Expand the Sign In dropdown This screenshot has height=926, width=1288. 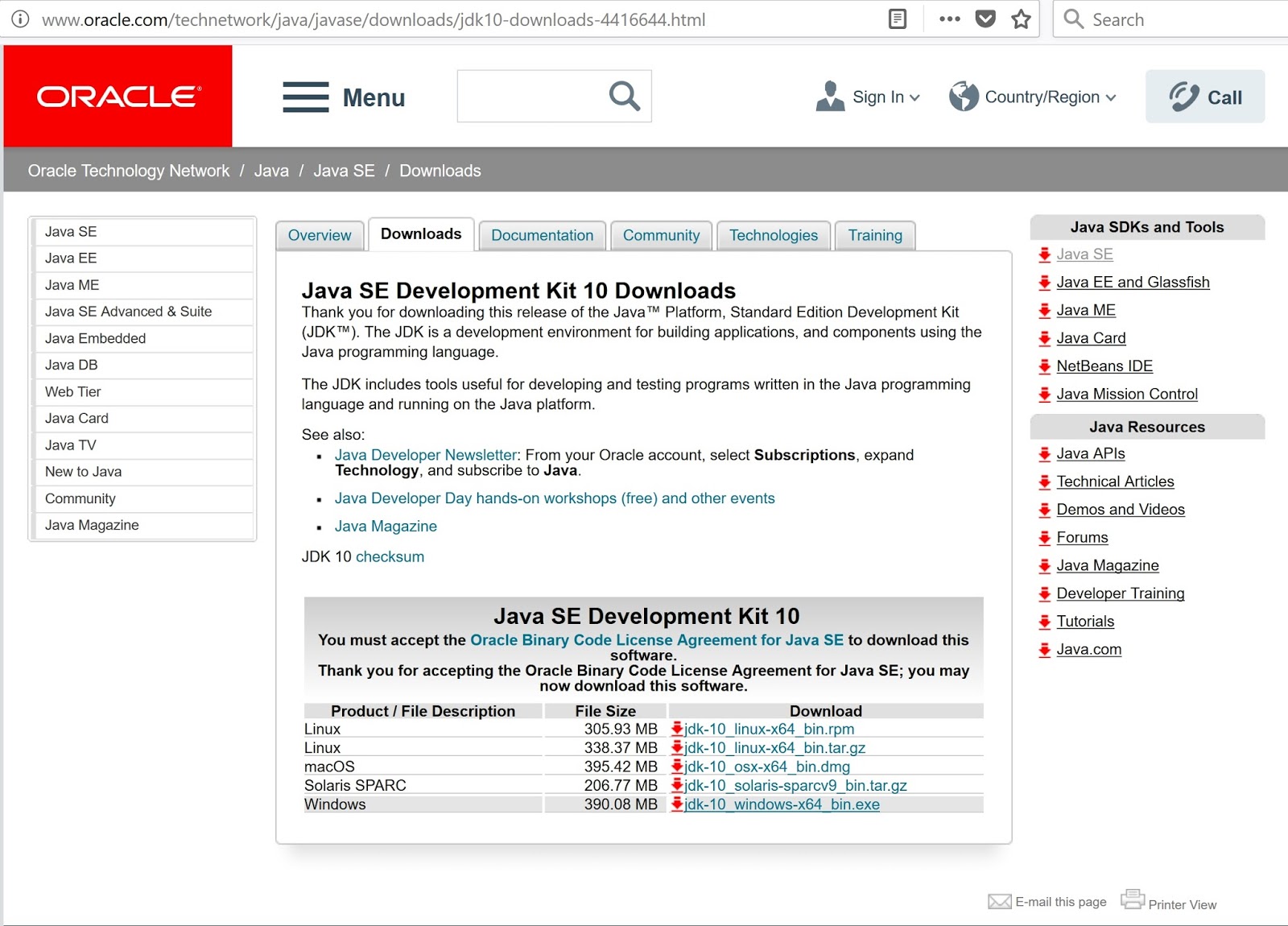point(914,97)
